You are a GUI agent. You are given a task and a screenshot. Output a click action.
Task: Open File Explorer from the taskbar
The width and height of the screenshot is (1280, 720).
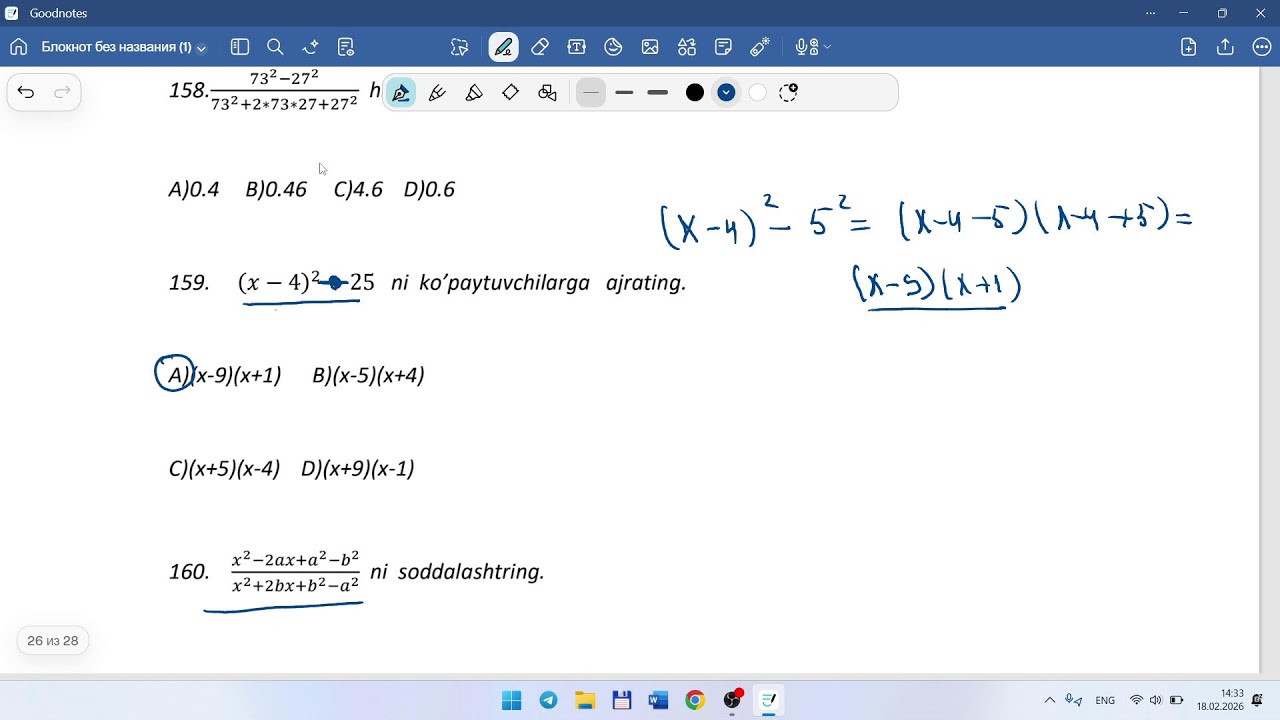pos(585,700)
